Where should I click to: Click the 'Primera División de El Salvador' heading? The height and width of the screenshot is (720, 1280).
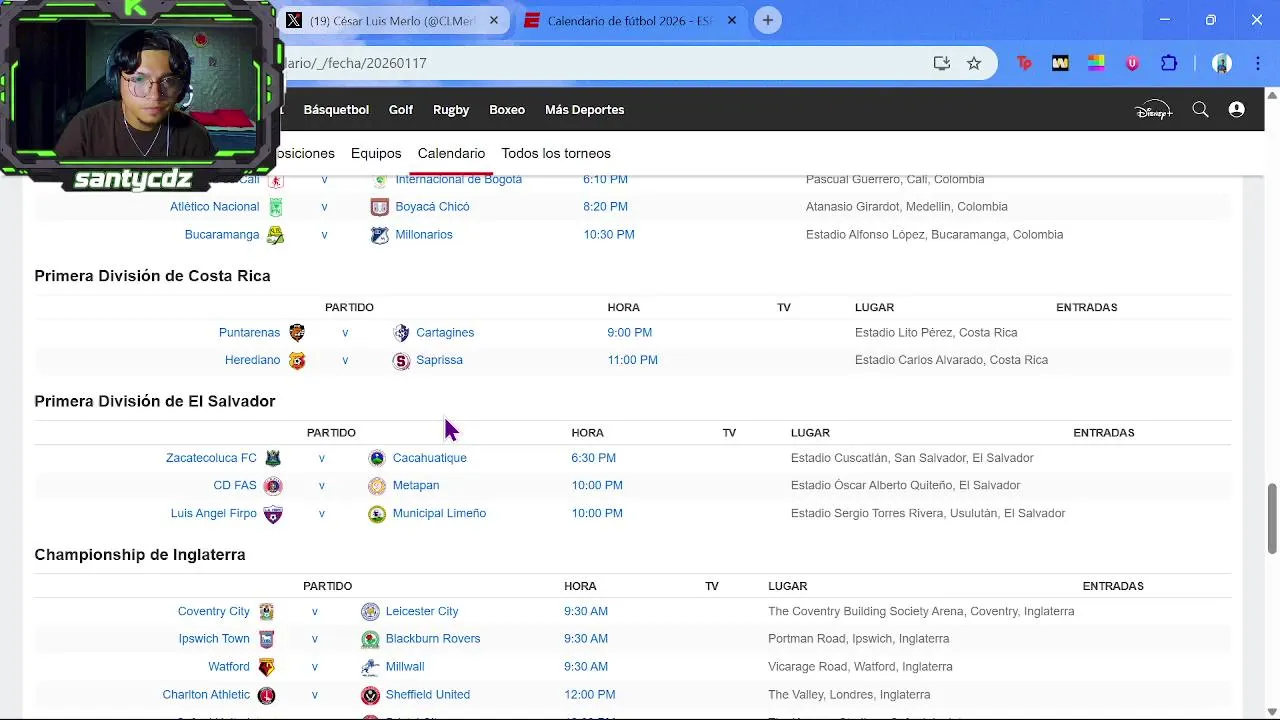pyautogui.click(x=155, y=401)
